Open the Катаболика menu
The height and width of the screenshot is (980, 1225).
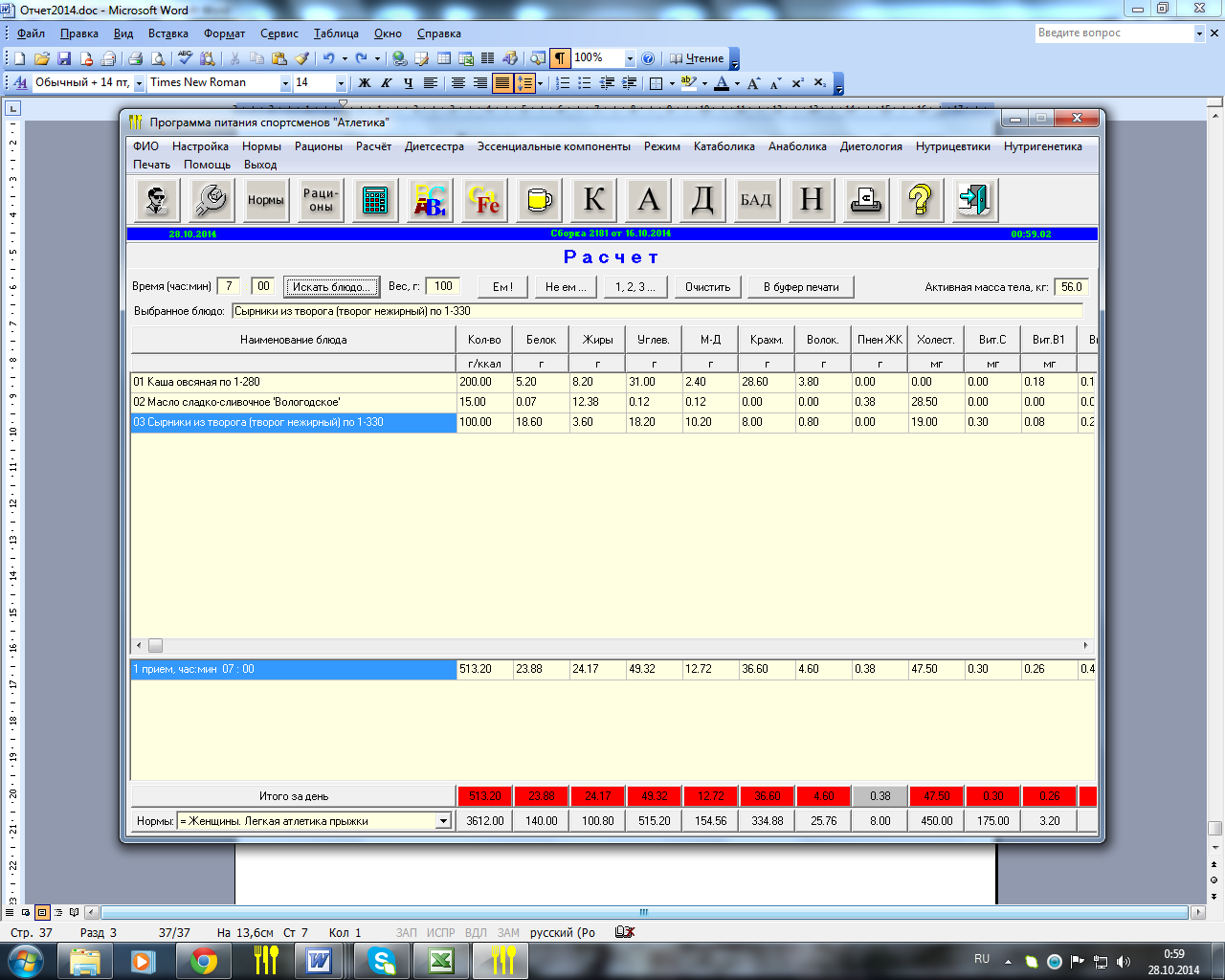(x=724, y=146)
